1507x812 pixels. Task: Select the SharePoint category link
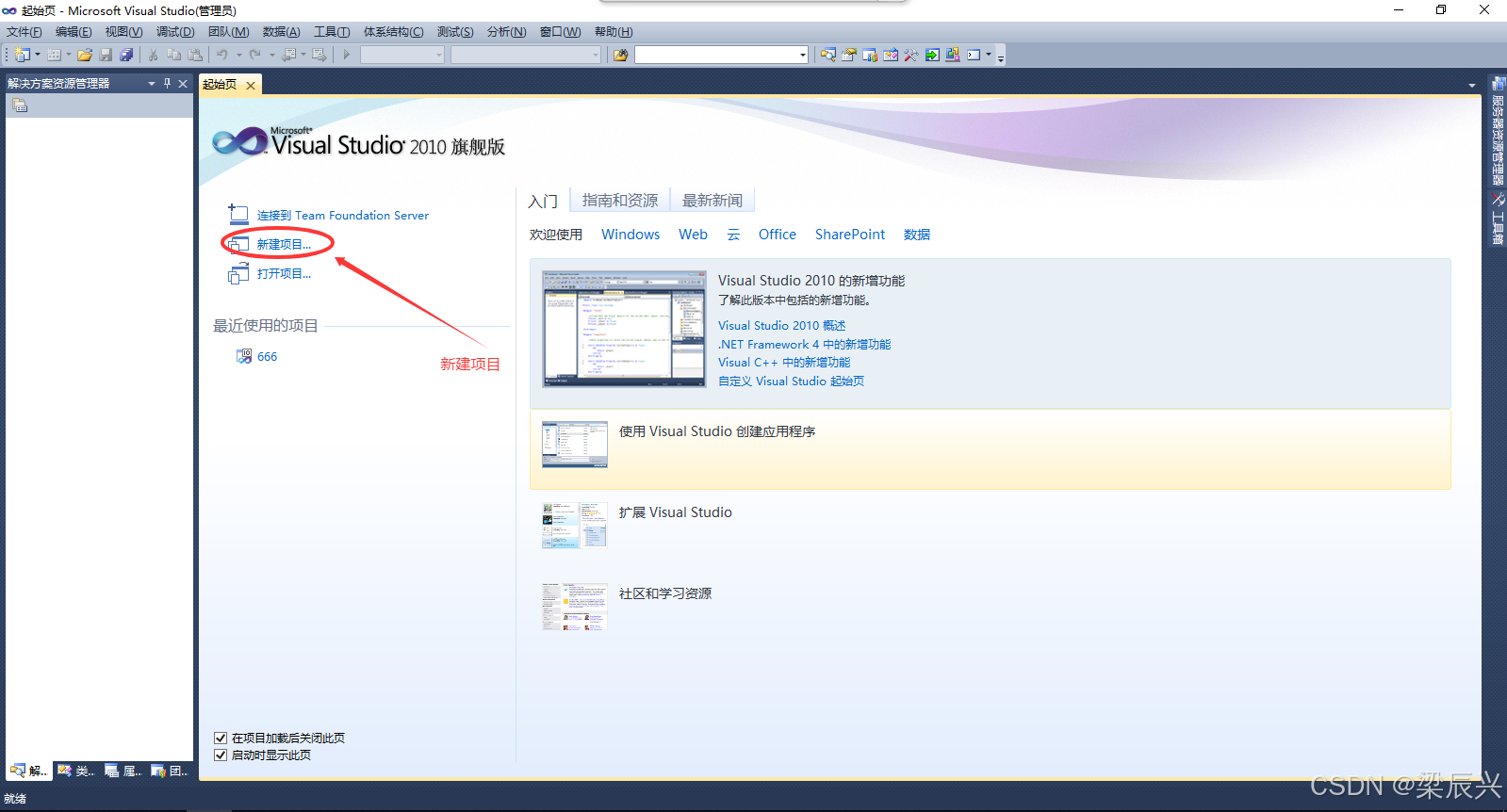pos(850,235)
